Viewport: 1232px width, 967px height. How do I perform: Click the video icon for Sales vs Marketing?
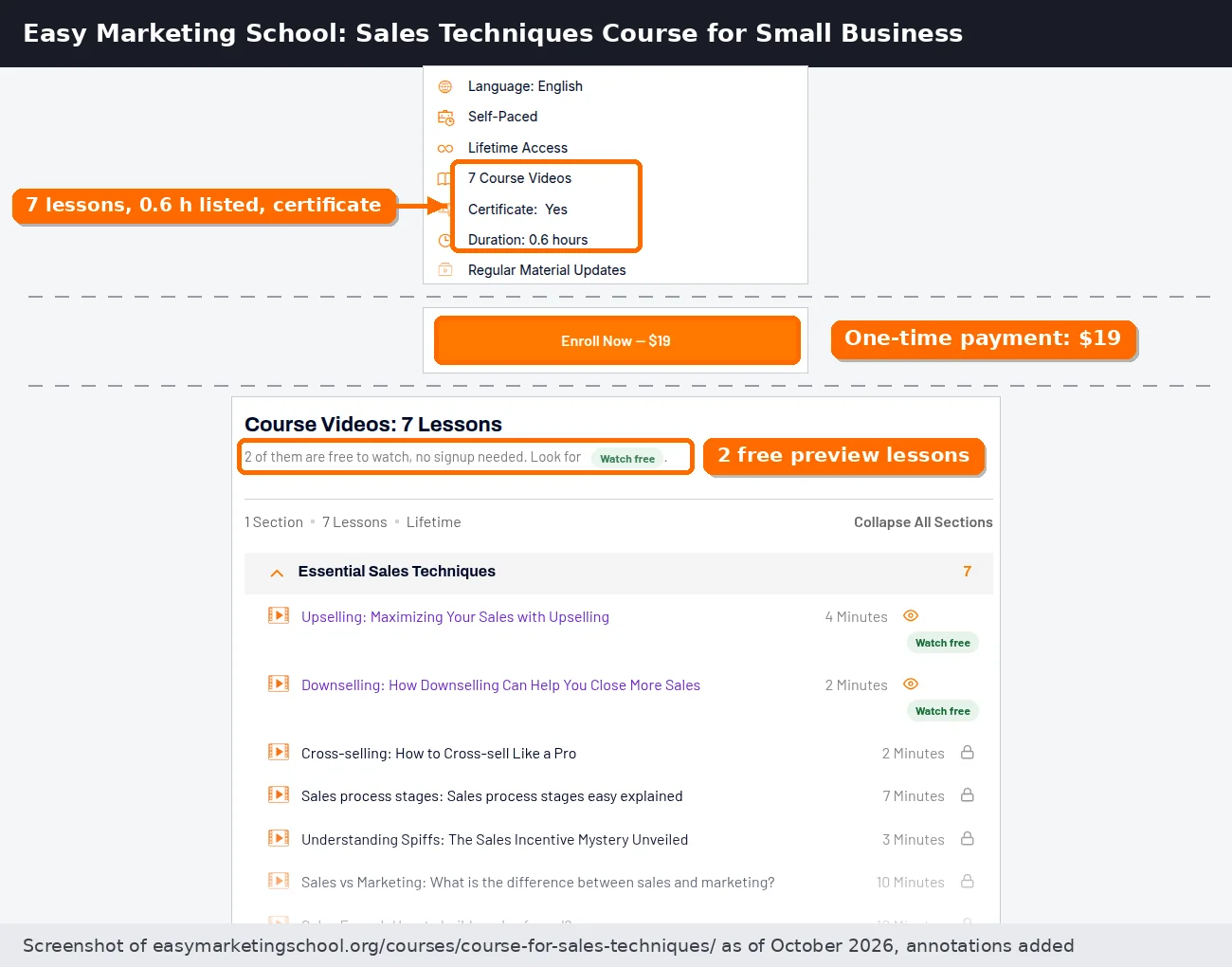click(x=279, y=881)
